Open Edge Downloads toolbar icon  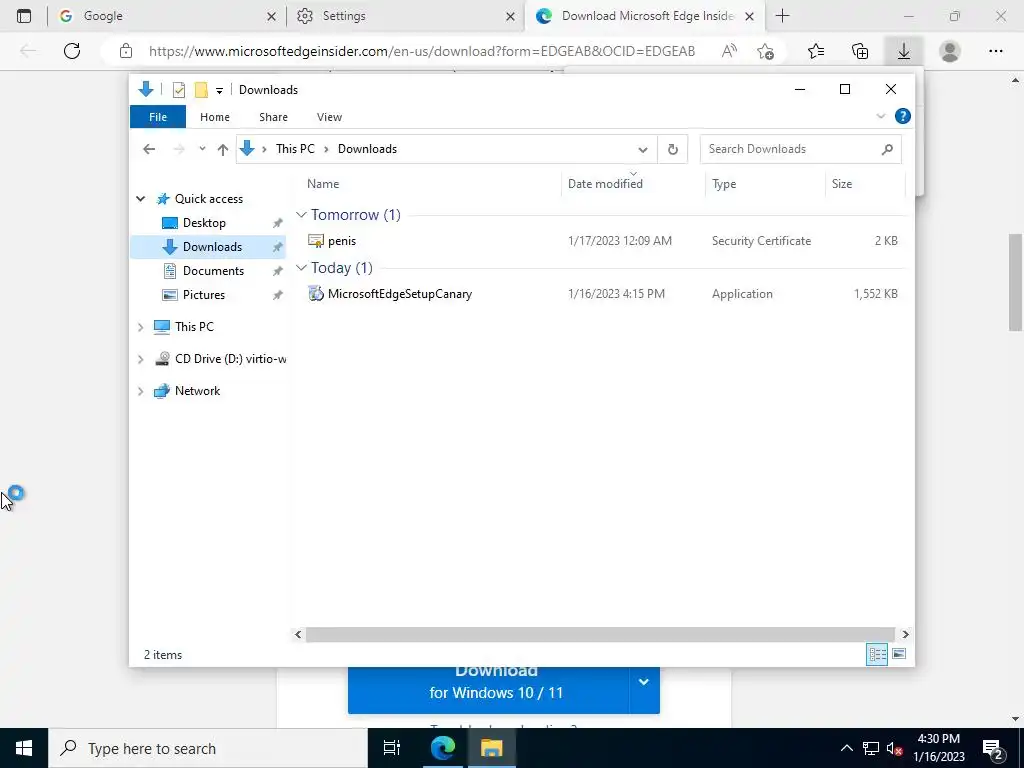(904, 51)
